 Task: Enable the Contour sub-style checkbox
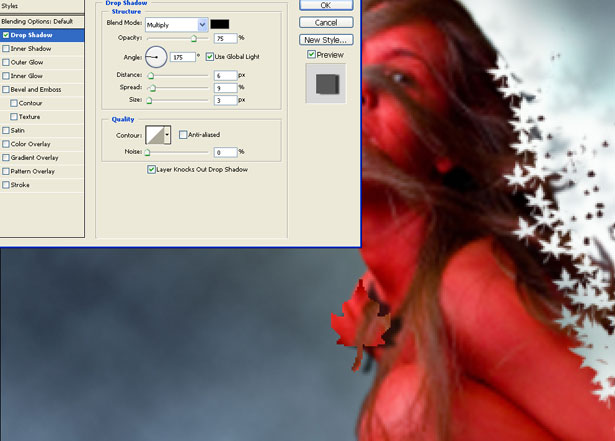pos(14,103)
